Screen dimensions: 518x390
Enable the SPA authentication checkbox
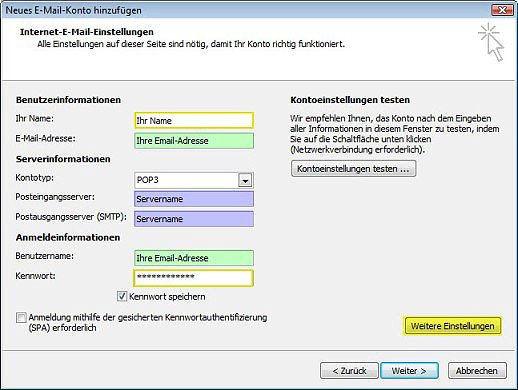pos(21,317)
